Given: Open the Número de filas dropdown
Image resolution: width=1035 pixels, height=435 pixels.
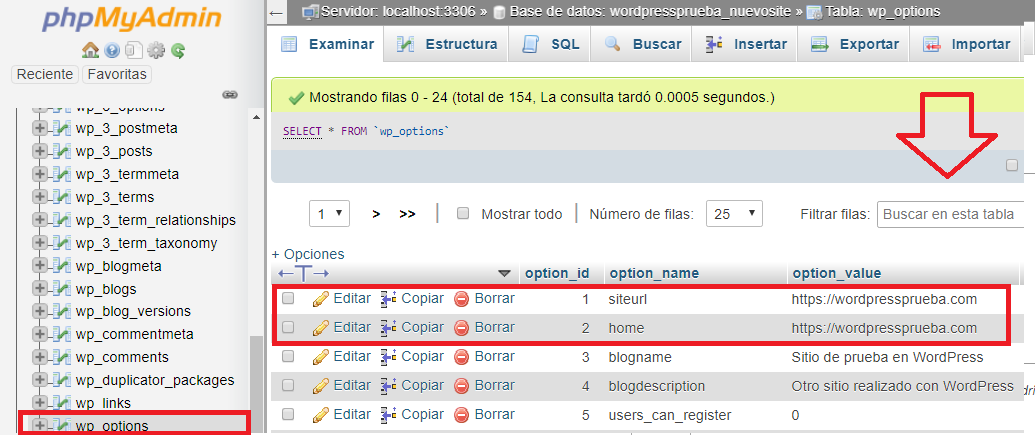Looking at the screenshot, I should 734,214.
